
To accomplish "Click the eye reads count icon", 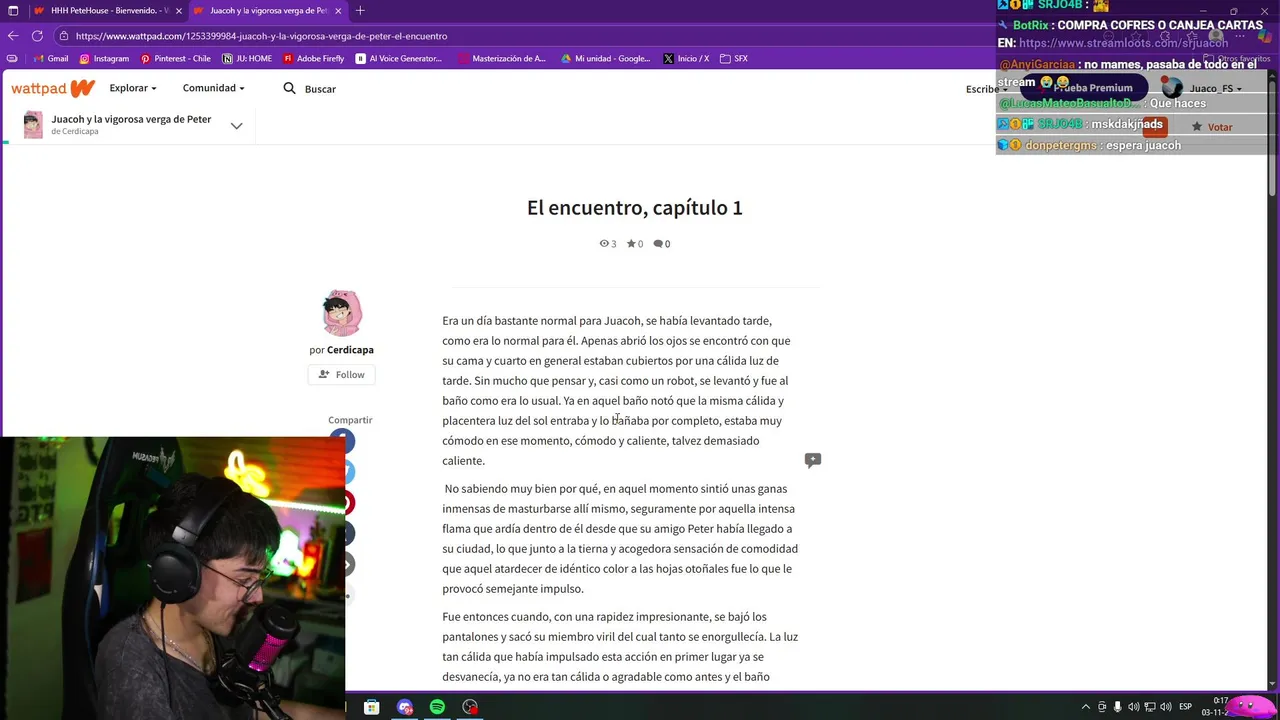I will coord(604,243).
